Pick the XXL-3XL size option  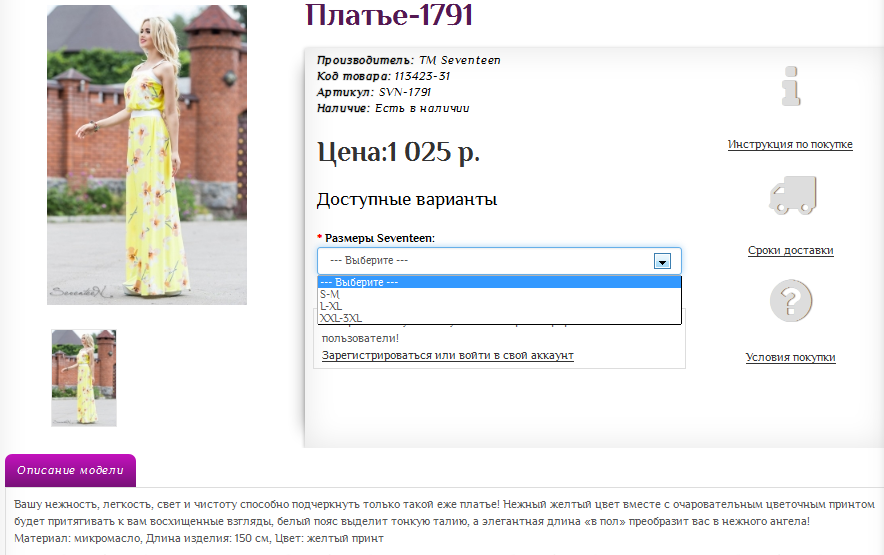(499, 318)
